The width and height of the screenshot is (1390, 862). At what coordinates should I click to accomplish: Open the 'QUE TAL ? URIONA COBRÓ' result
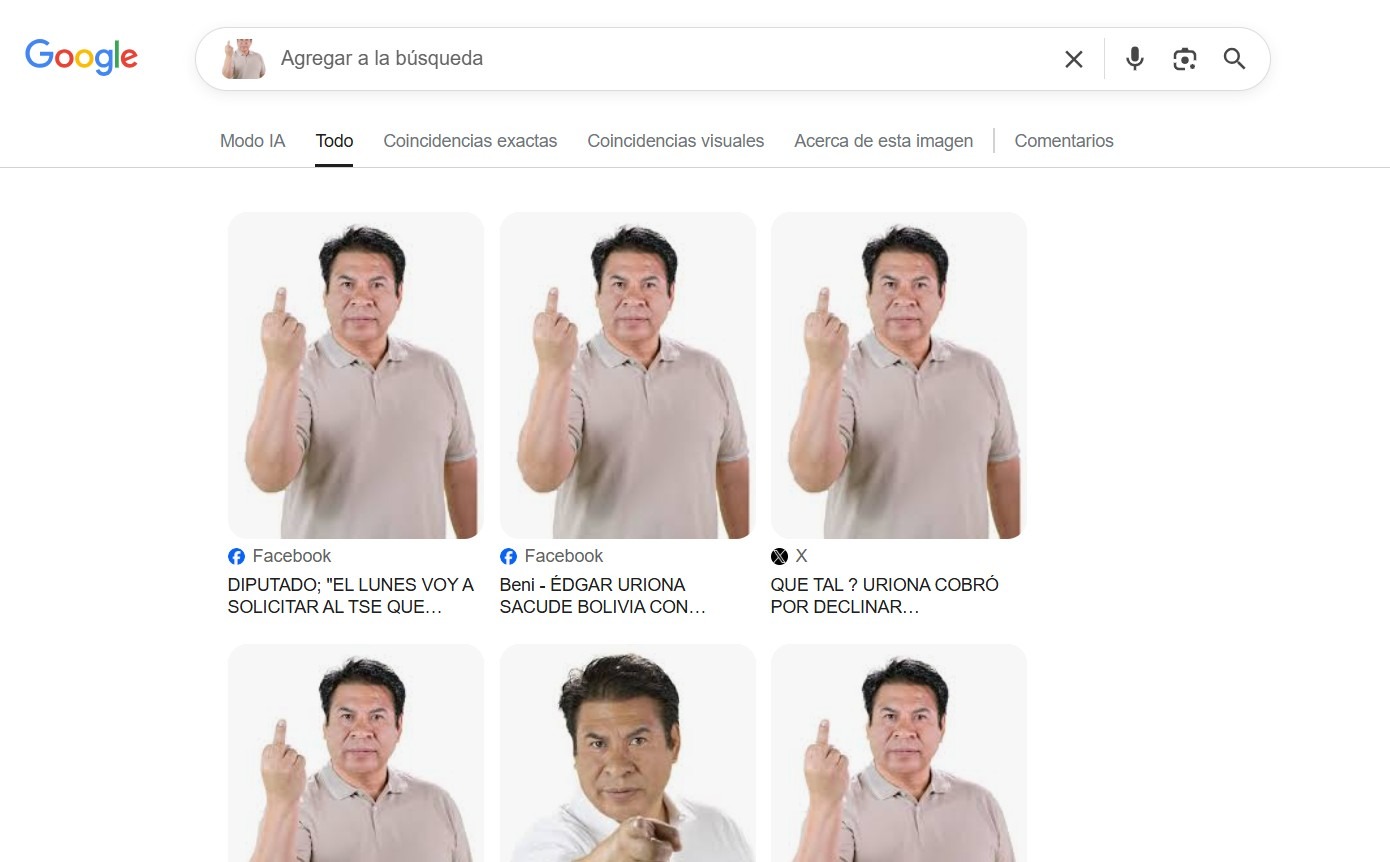pos(884,595)
